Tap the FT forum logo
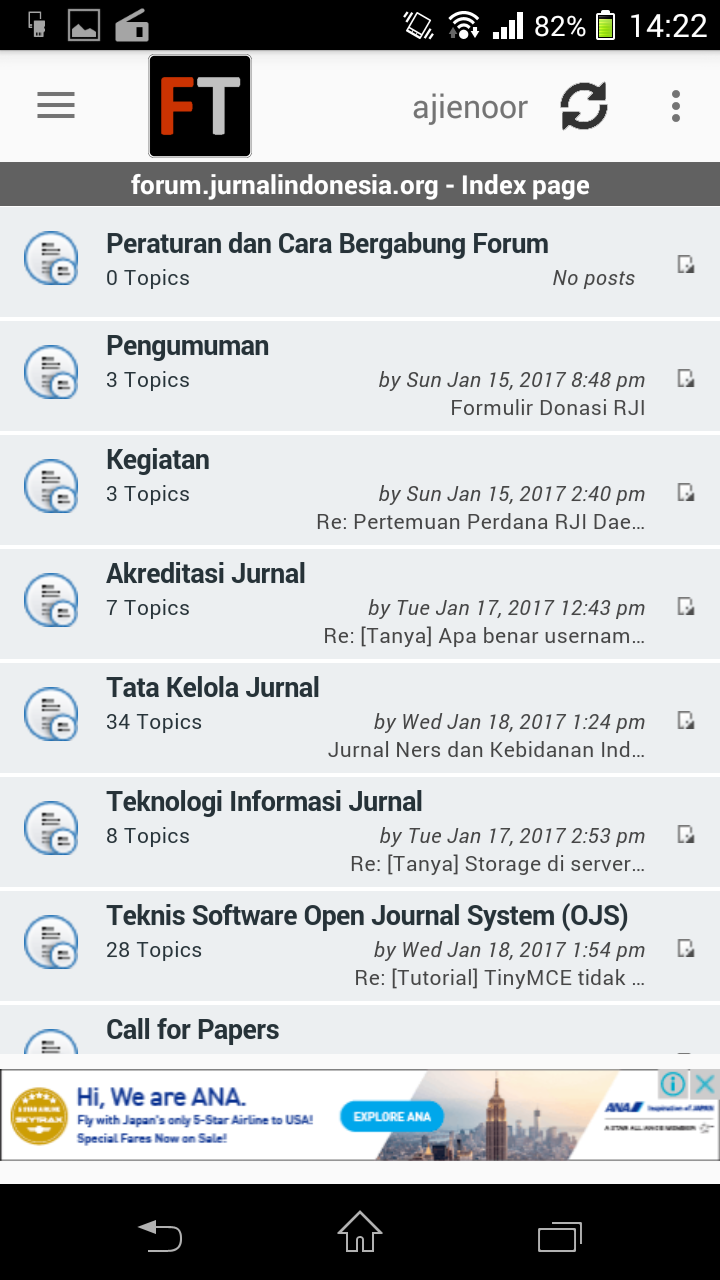720x1280 pixels. [x=200, y=106]
